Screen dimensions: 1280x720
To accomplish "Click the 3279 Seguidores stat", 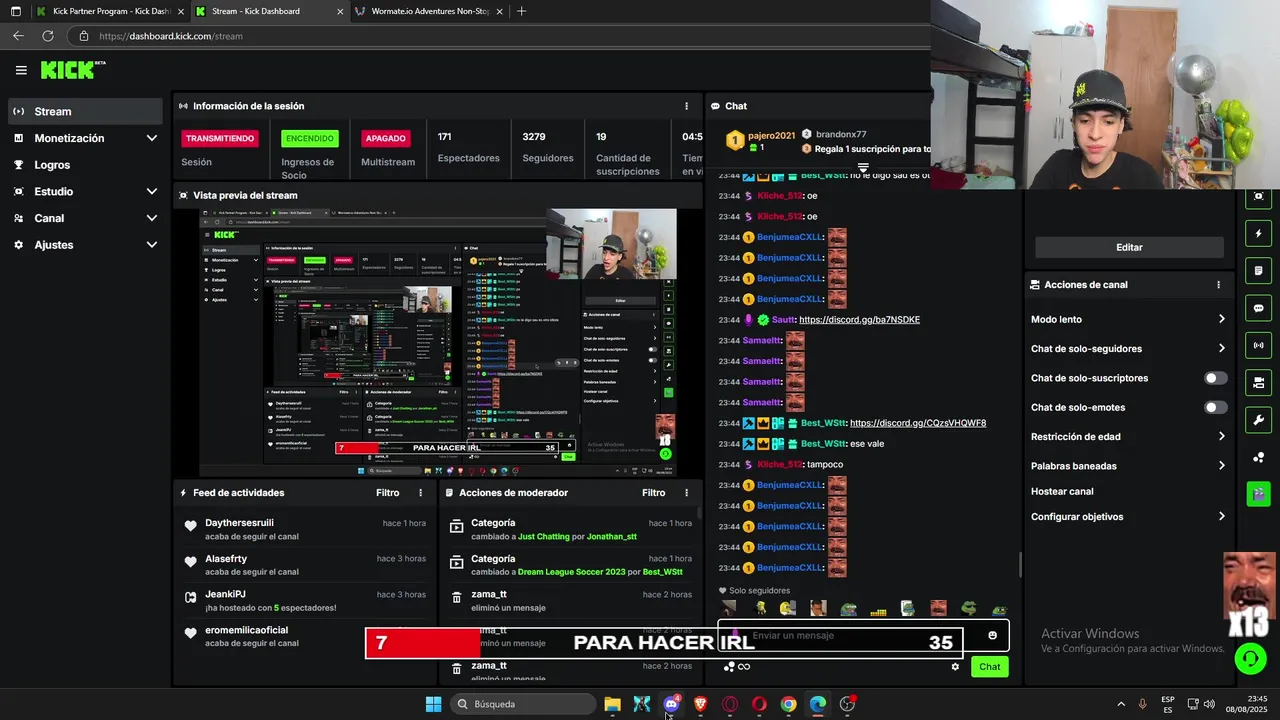I will coord(548,148).
